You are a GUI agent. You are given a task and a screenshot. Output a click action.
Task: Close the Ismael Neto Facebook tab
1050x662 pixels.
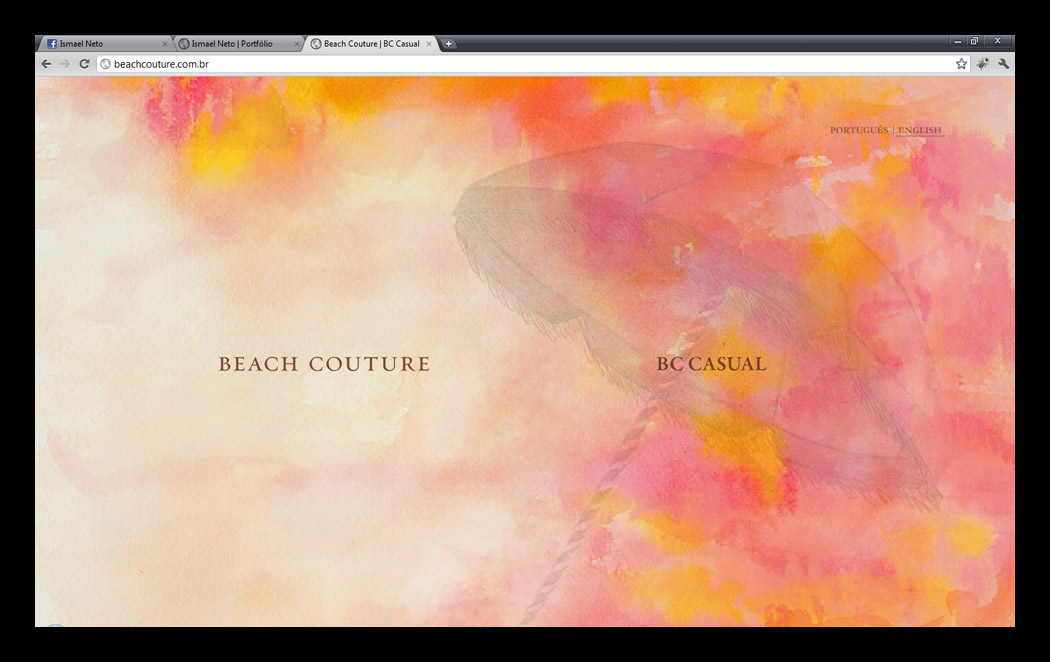[165, 44]
